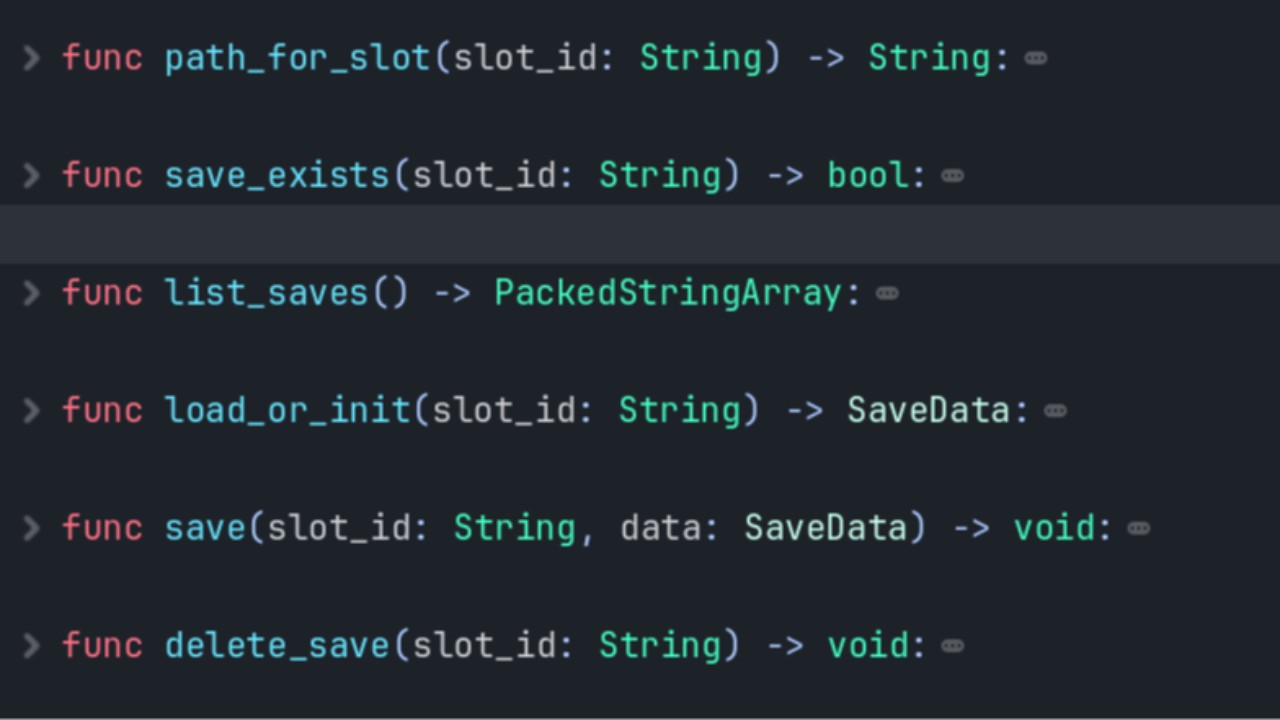Click the ellipsis icon after PackedStringArray

(887, 294)
